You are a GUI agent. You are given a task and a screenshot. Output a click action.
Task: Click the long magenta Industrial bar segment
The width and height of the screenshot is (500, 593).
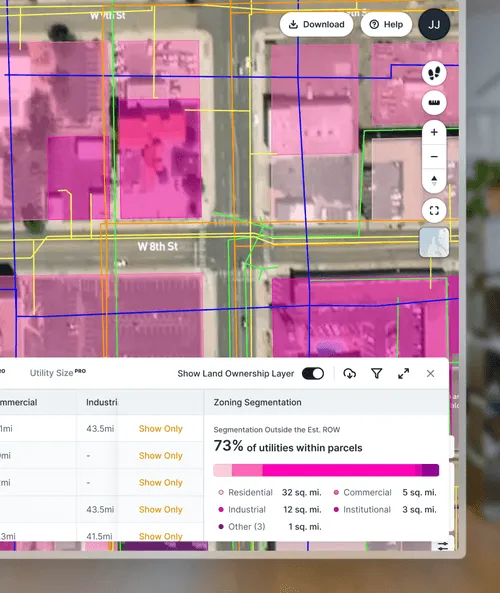tap(339, 470)
